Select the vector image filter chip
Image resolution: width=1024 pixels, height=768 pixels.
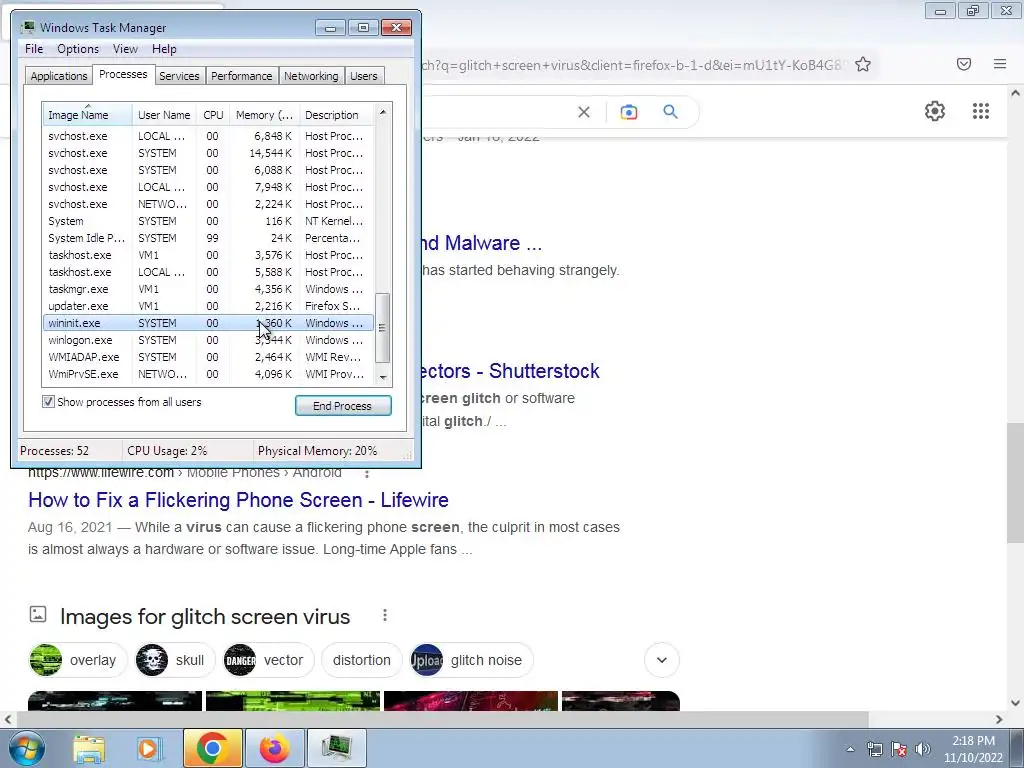268,660
